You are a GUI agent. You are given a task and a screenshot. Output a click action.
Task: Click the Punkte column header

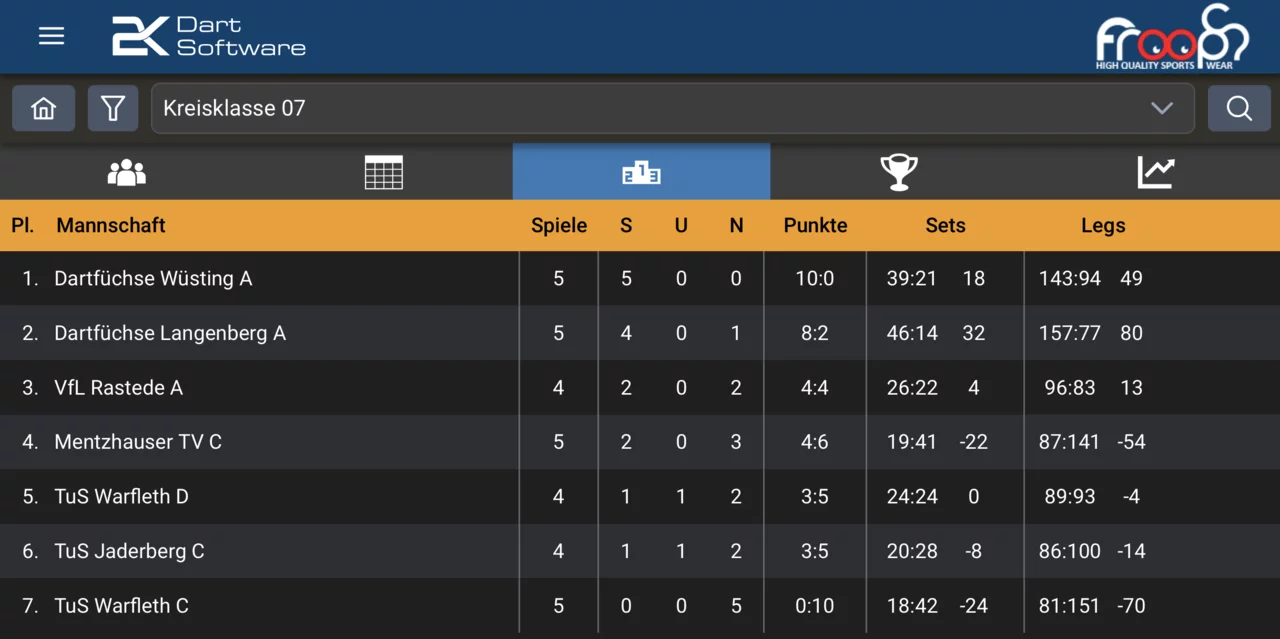[815, 225]
